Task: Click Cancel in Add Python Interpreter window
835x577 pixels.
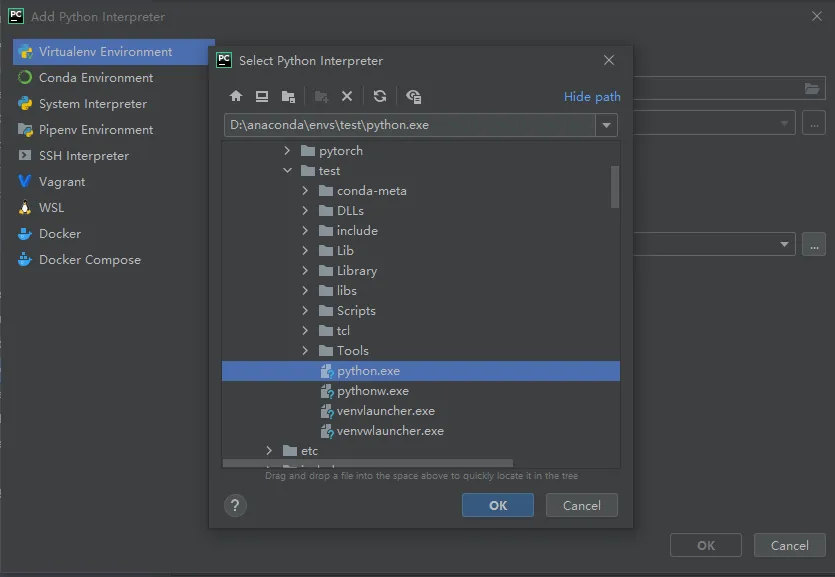Action: pyautogui.click(x=790, y=546)
